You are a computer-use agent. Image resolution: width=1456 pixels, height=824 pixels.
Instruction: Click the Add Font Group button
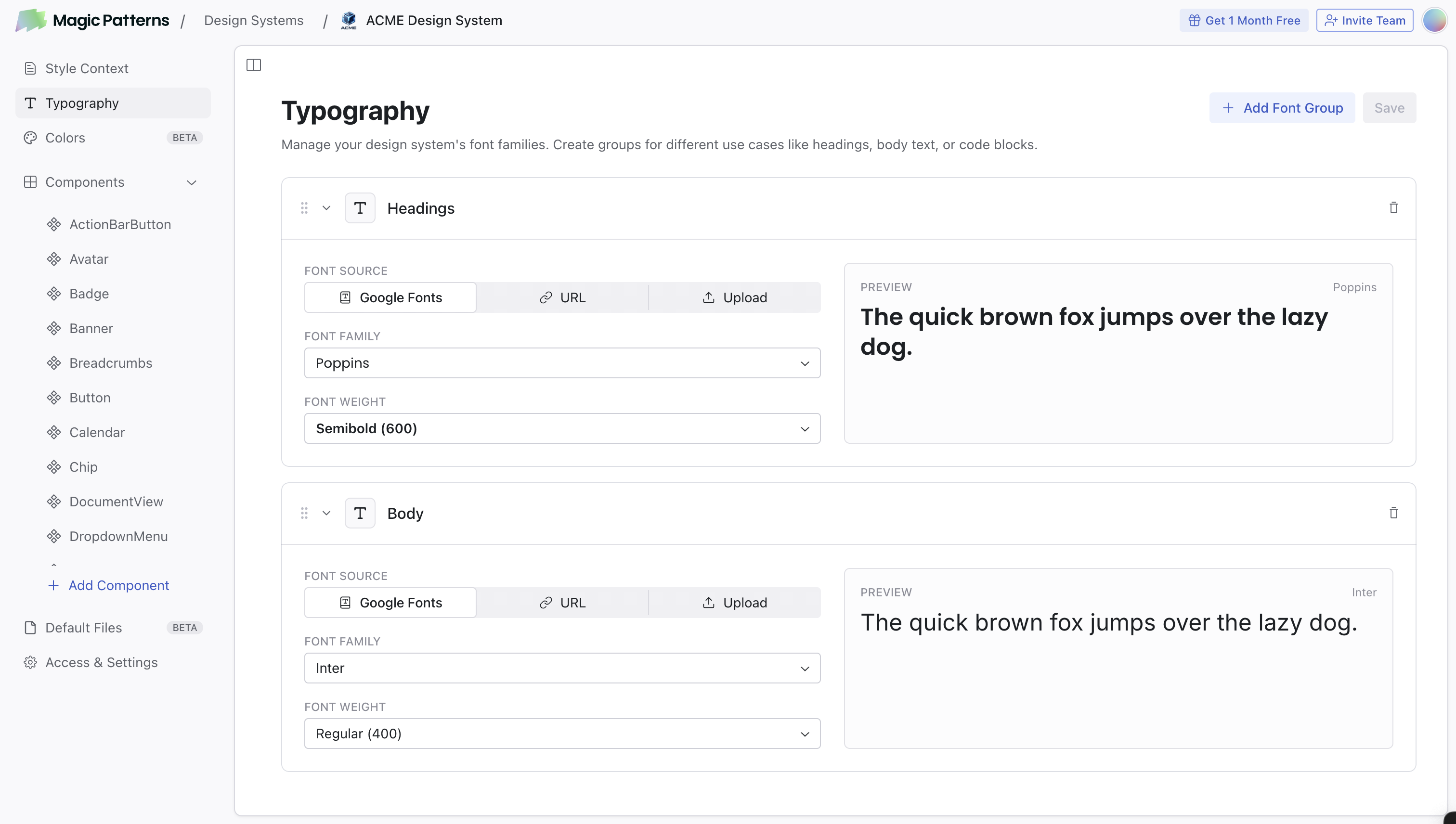click(x=1282, y=107)
